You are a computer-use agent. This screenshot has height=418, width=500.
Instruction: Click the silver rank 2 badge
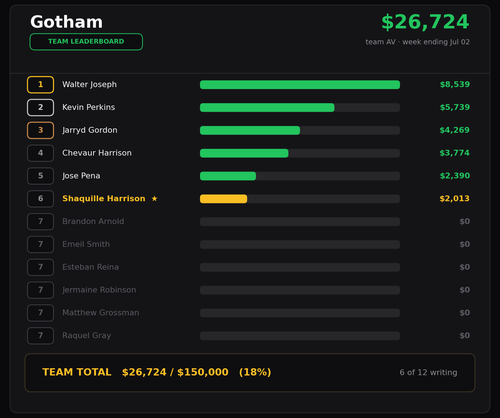tap(40, 107)
